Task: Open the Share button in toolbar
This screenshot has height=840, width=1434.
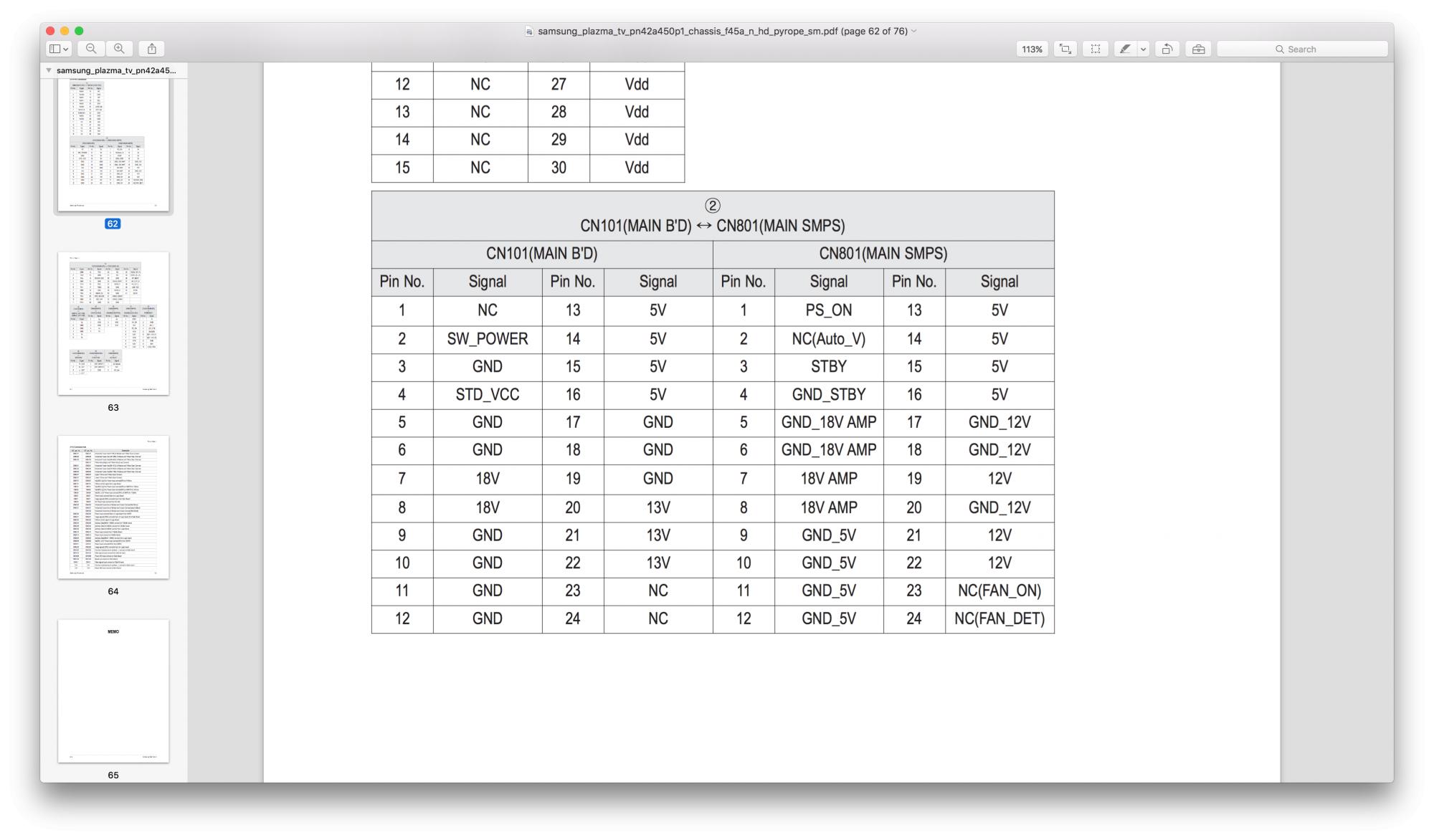Action: coord(151,49)
